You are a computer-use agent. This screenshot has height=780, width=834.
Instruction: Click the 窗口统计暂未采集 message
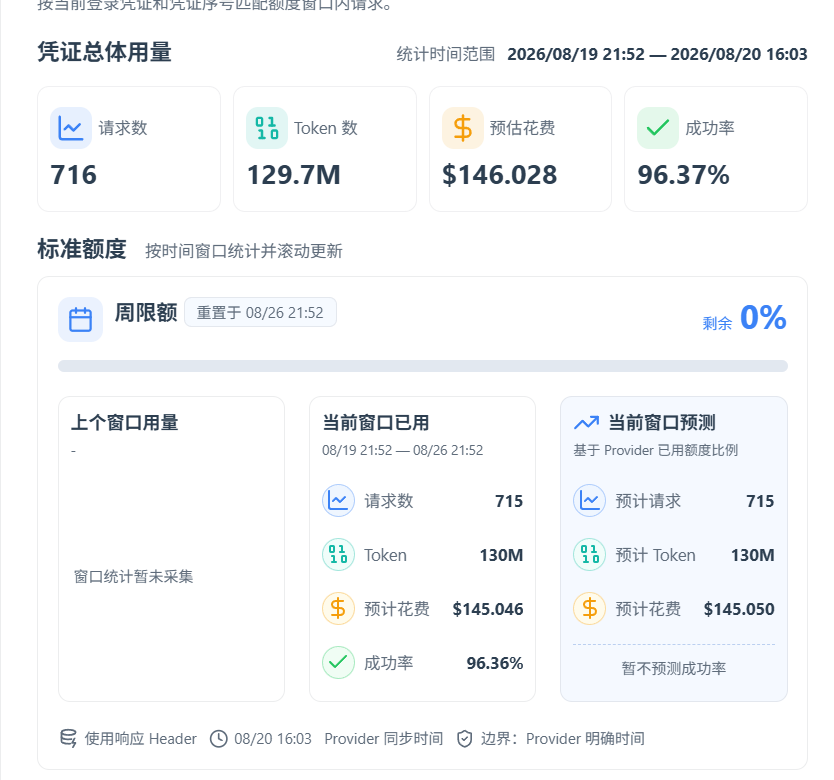(x=134, y=576)
